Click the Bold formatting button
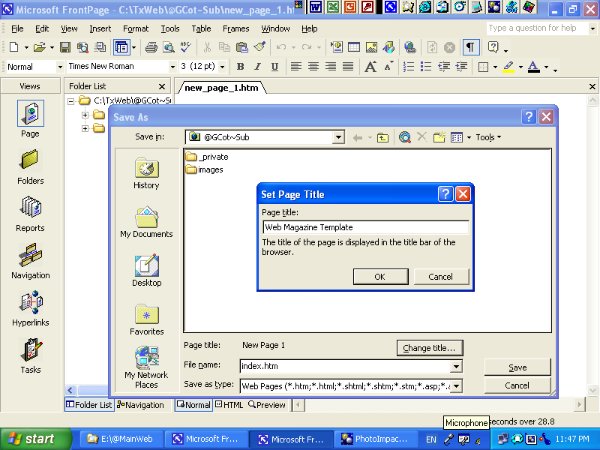Screen dimensions: 600x450 (x=242, y=67)
